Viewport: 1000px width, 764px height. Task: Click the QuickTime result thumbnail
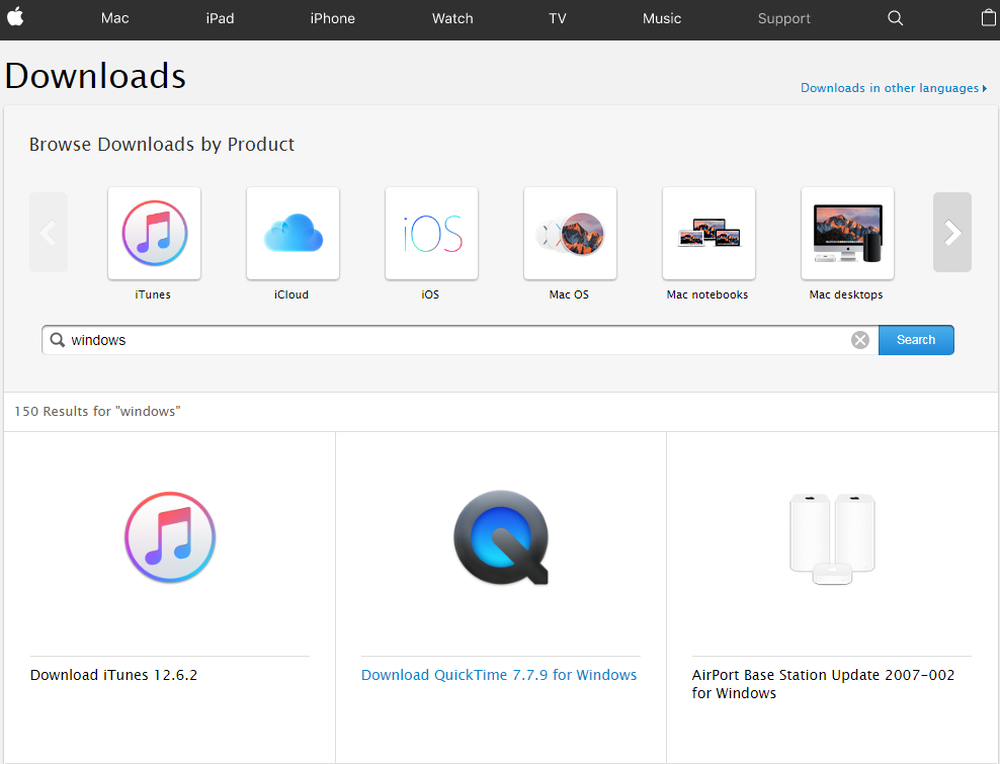point(500,537)
